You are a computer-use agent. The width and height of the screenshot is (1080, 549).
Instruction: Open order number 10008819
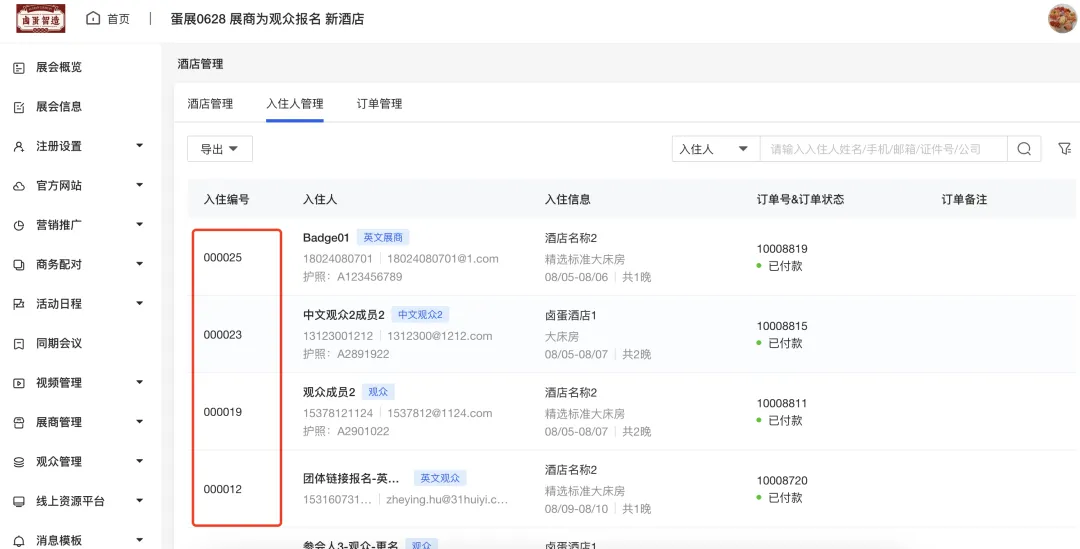coord(781,249)
